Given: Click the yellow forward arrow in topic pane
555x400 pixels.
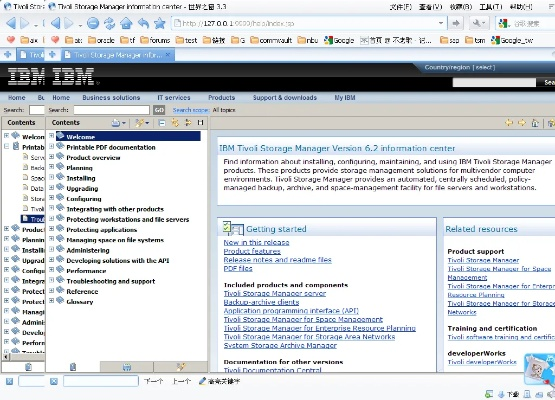Looking at the screenshot, I should [522, 123].
